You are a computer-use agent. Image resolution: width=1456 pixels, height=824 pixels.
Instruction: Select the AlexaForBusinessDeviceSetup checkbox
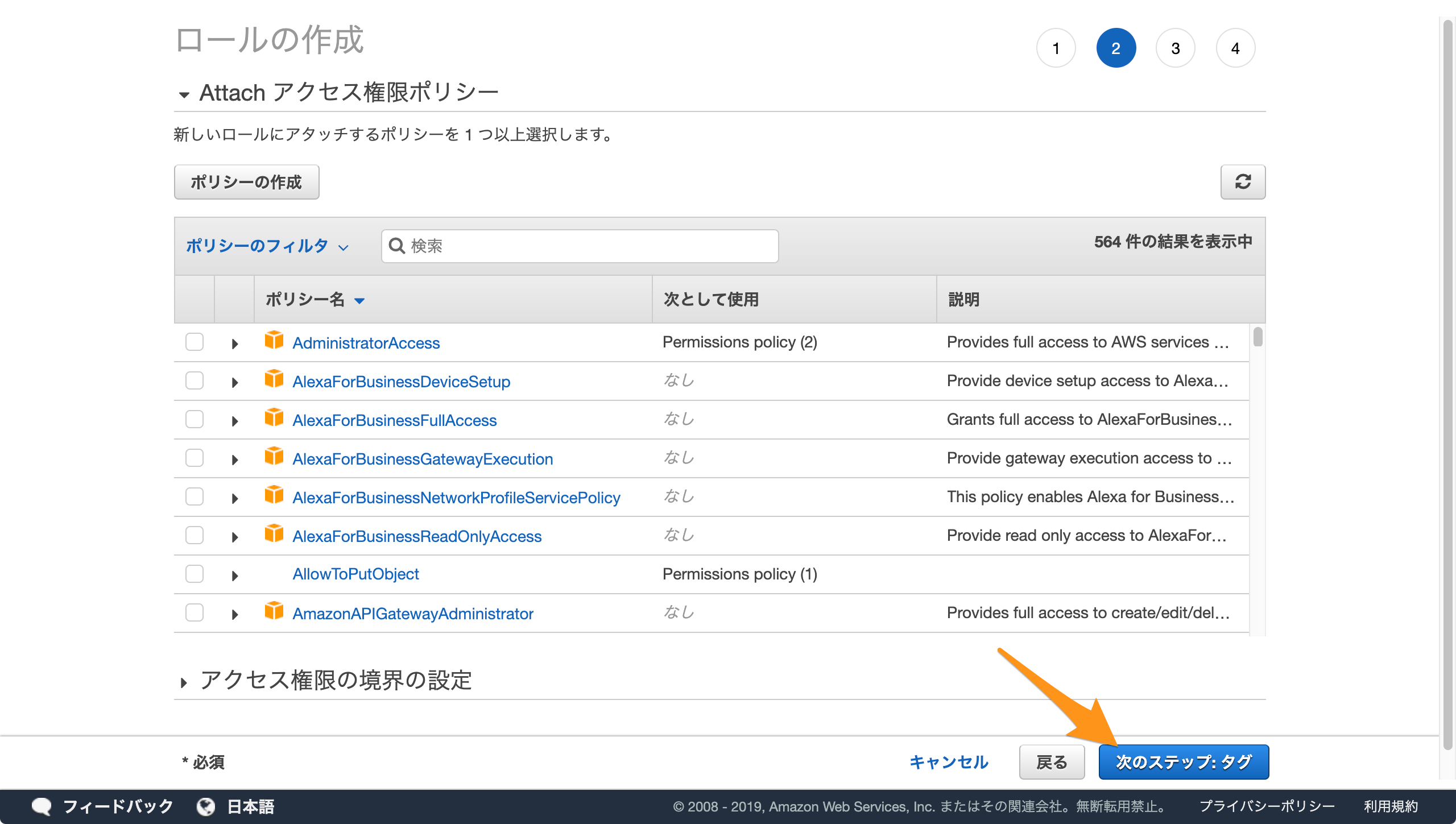pyautogui.click(x=195, y=380)
